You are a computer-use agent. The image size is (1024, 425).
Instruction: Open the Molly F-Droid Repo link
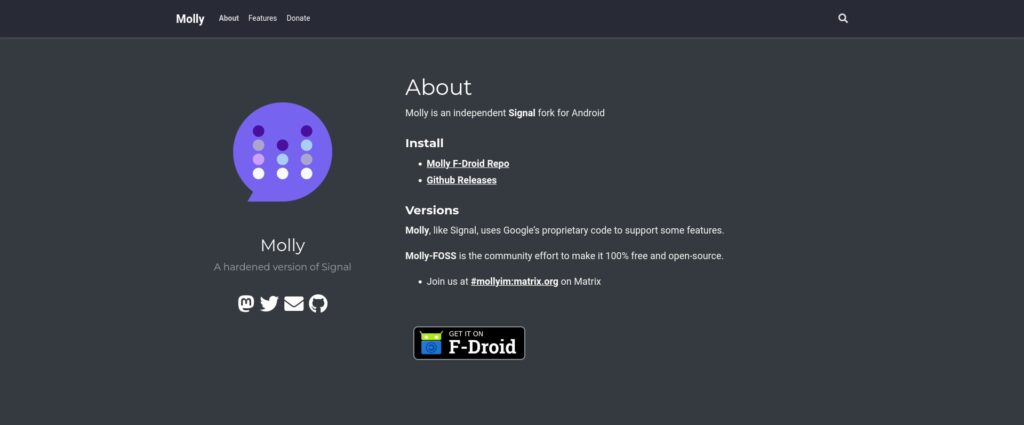tap(467, 163)
